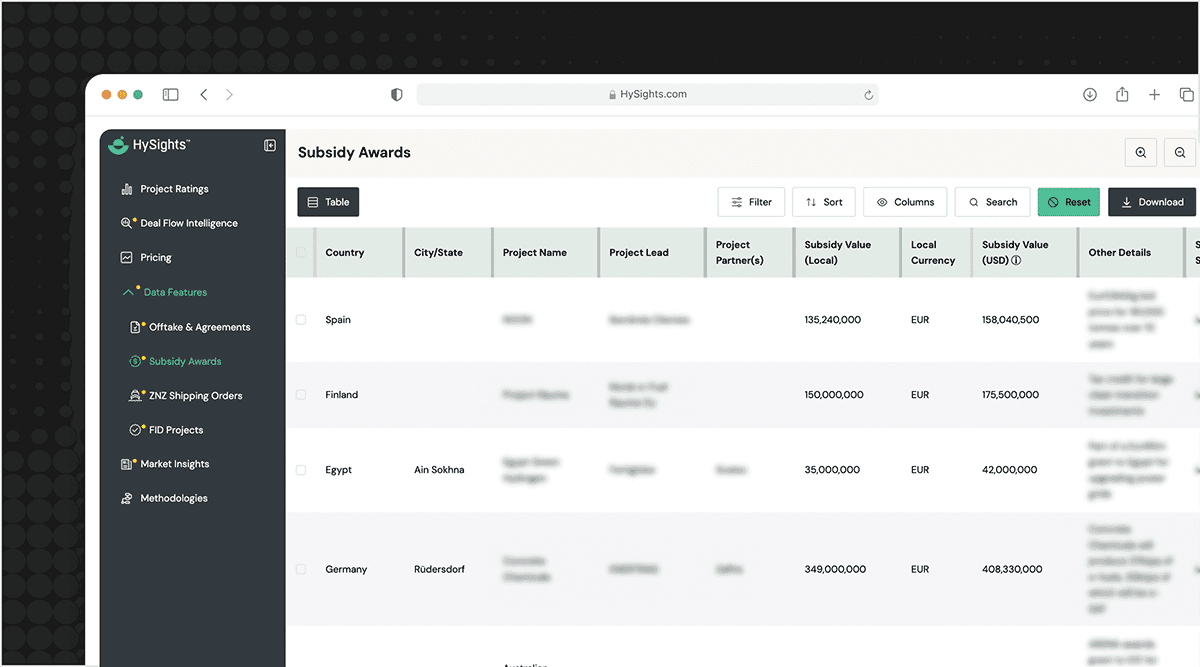Click the info icon beside Subsidy Value (USD)
1200x667 pixels.
pyautogui.click(x=1016, y=261)
